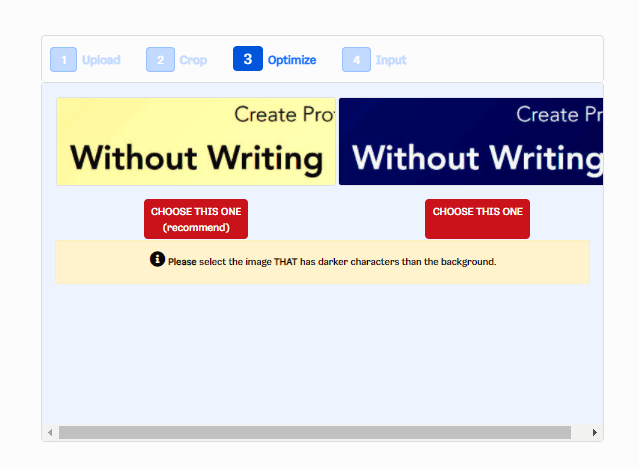The height and width of the screenshot is (469, 639).
Task: Click the hint text about darker characters
Action: click(x=332, y=262)
